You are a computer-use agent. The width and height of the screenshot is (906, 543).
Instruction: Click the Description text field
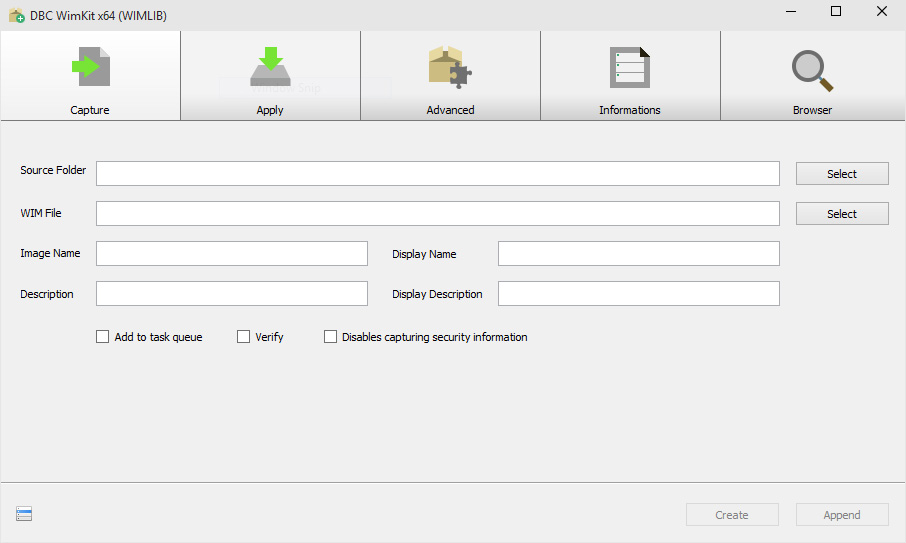232,294
